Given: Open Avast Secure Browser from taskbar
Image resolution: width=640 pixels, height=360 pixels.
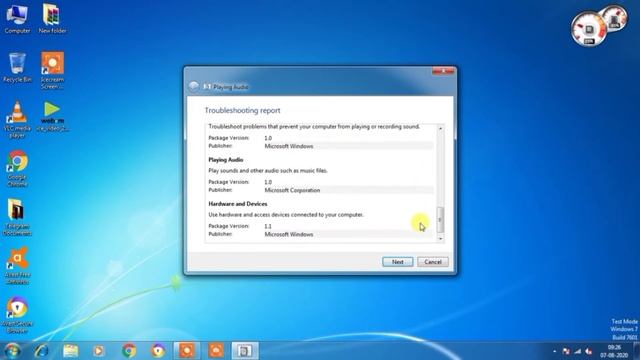Looking at the screenshot, I should [158, 351].
